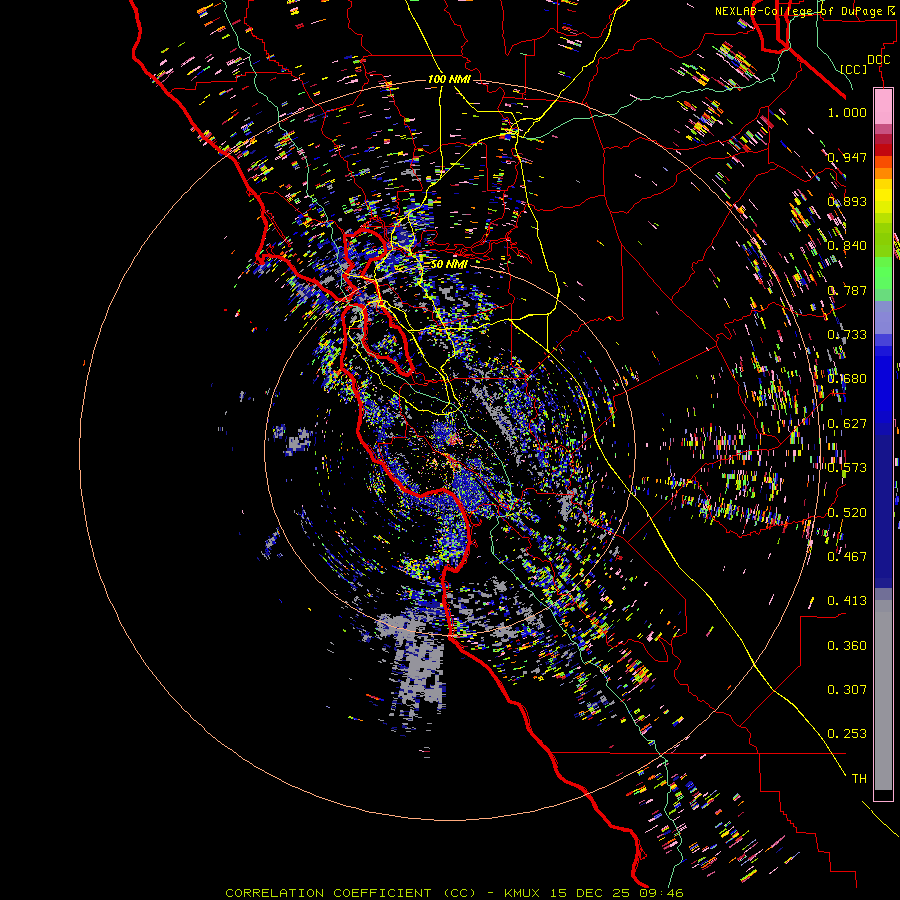The width and height of the screenshot is (900, 900).
Task: Select the 0.627 scale value
Action: (847, 424)
